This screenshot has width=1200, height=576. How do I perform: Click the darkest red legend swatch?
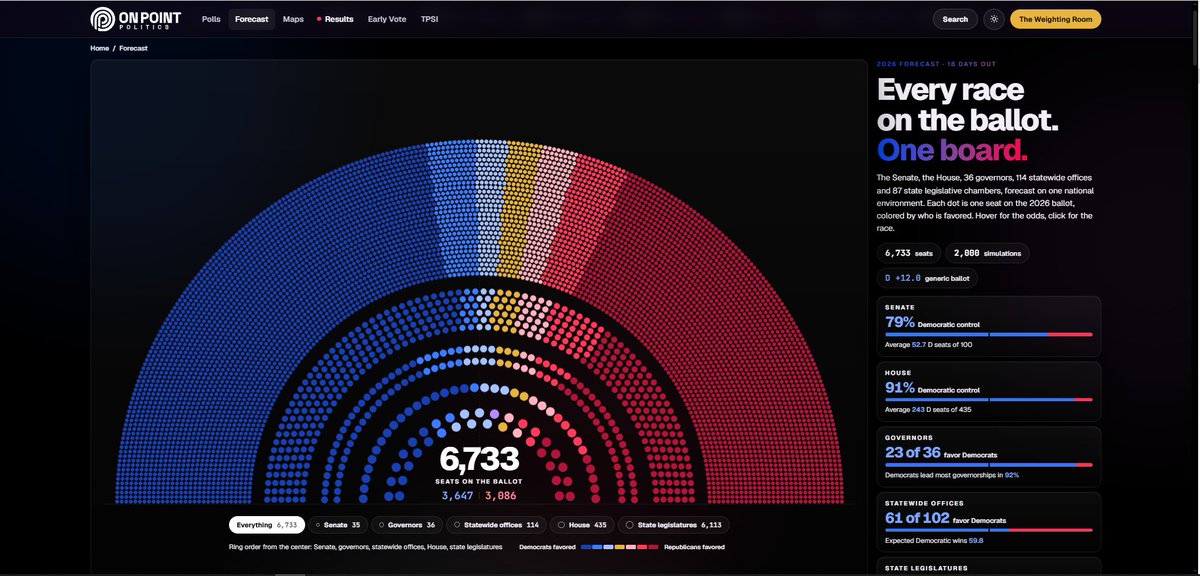coord(654,547)
